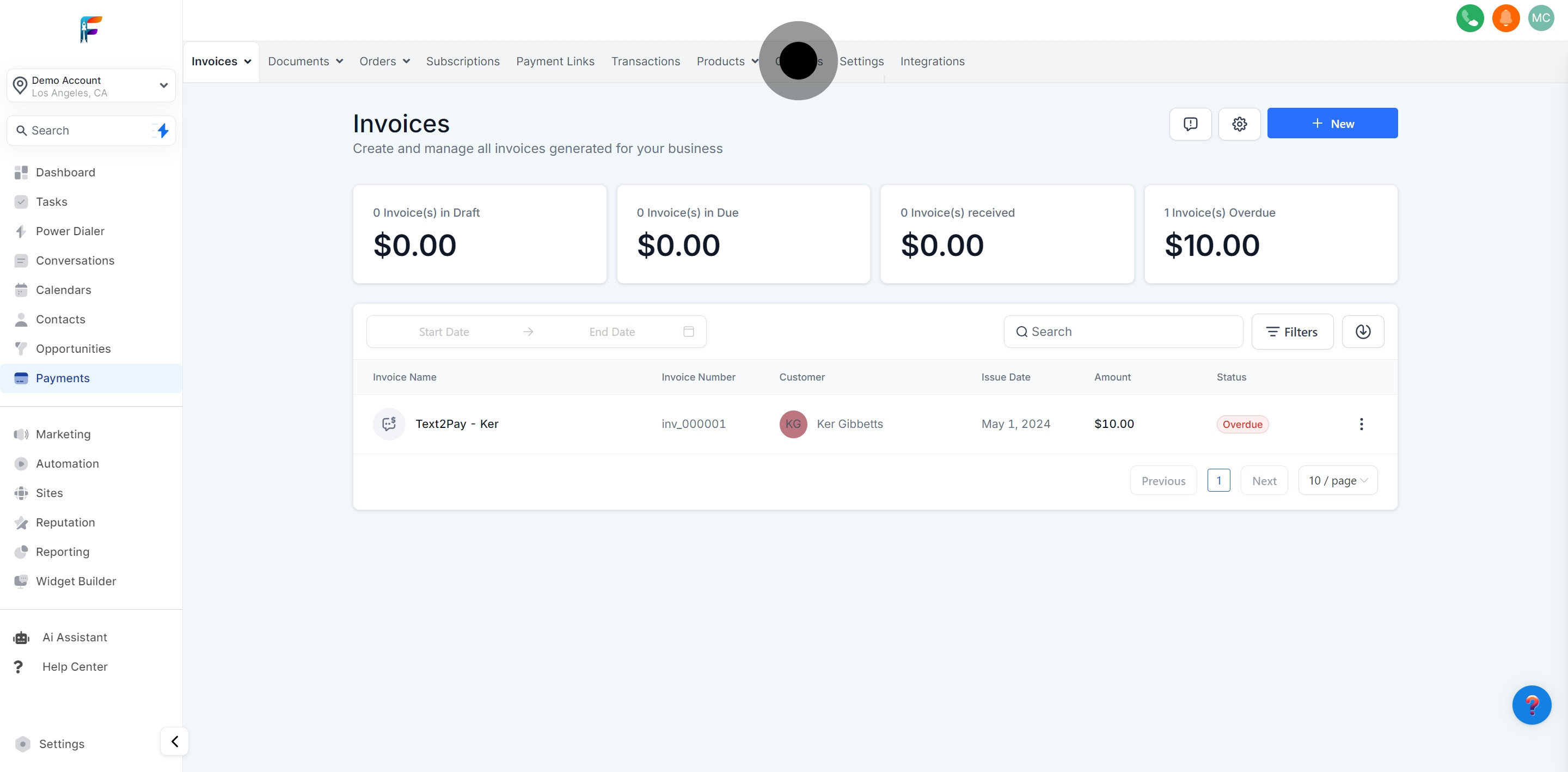Expand the Orders tab dropdown
Screen dimensions: 1568x772
(x=384, y=62)
